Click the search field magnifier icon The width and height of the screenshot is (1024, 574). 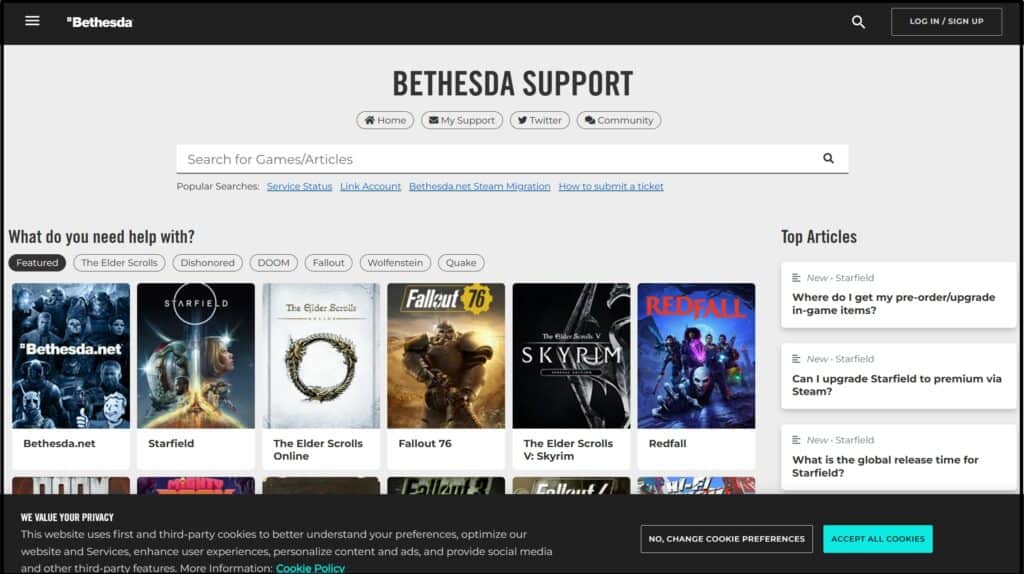click(x=828, y=158)
